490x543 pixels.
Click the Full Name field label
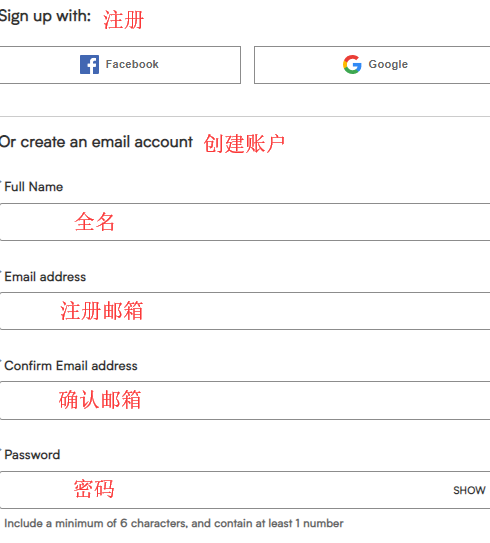34,187
